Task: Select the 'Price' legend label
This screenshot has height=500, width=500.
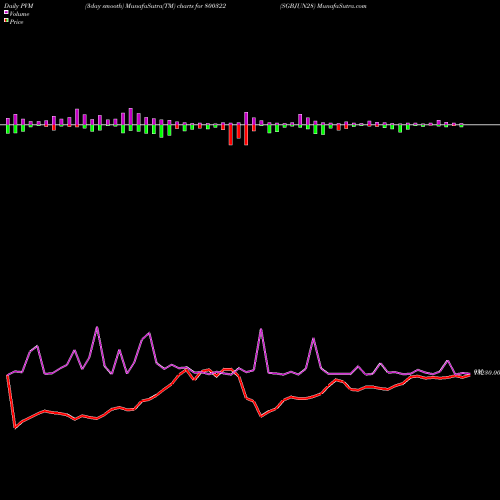Action: pyautogui.click(x=16, y=22)
